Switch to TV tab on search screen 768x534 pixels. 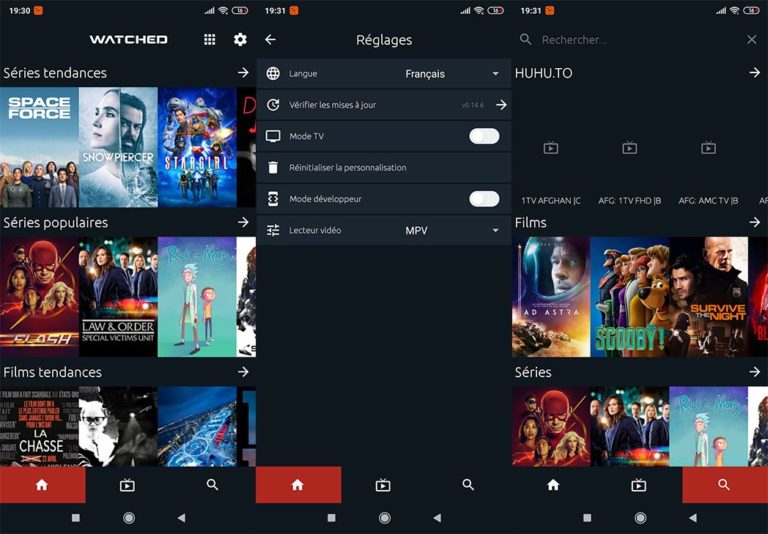(639, 485)
